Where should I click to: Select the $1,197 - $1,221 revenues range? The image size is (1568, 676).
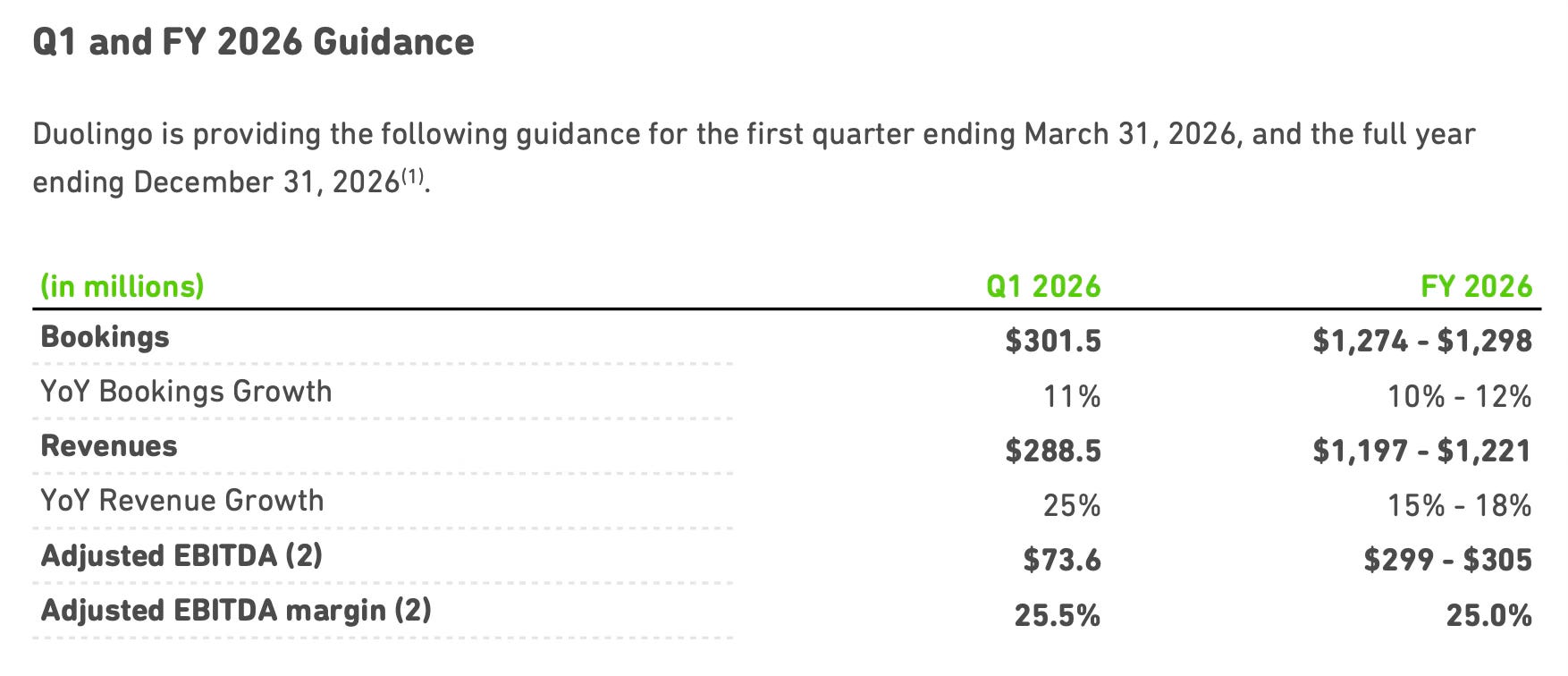click(1422, 450)
